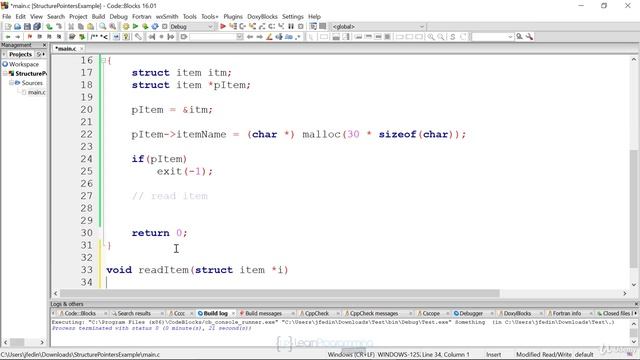Click line number 27 in the margin

point(86,196)
